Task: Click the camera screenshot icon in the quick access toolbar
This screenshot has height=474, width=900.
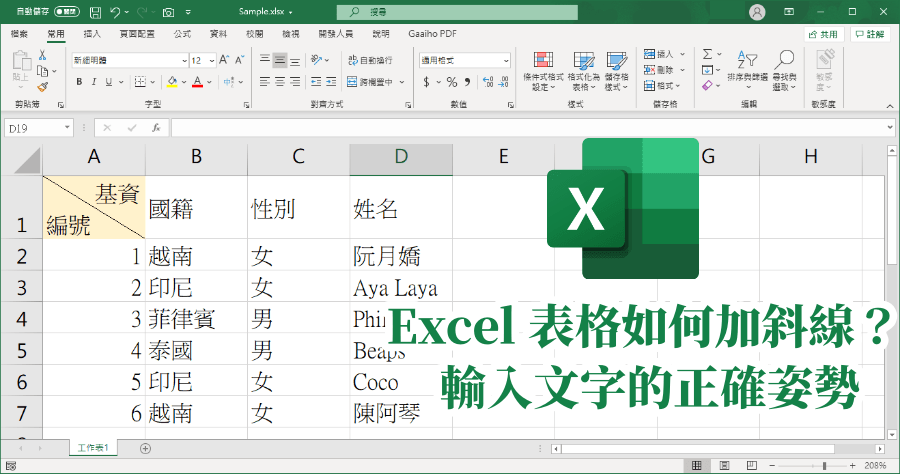Action: pos(168,12)
